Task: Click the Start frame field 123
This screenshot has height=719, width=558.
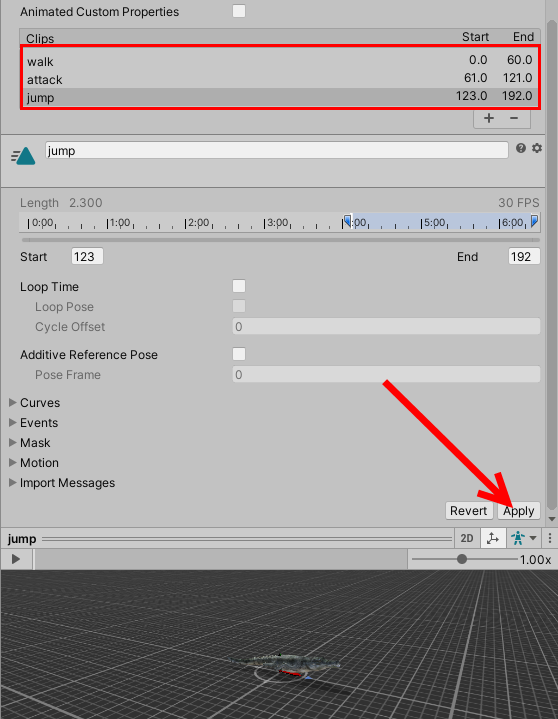Action: click(x=87, y=256)
